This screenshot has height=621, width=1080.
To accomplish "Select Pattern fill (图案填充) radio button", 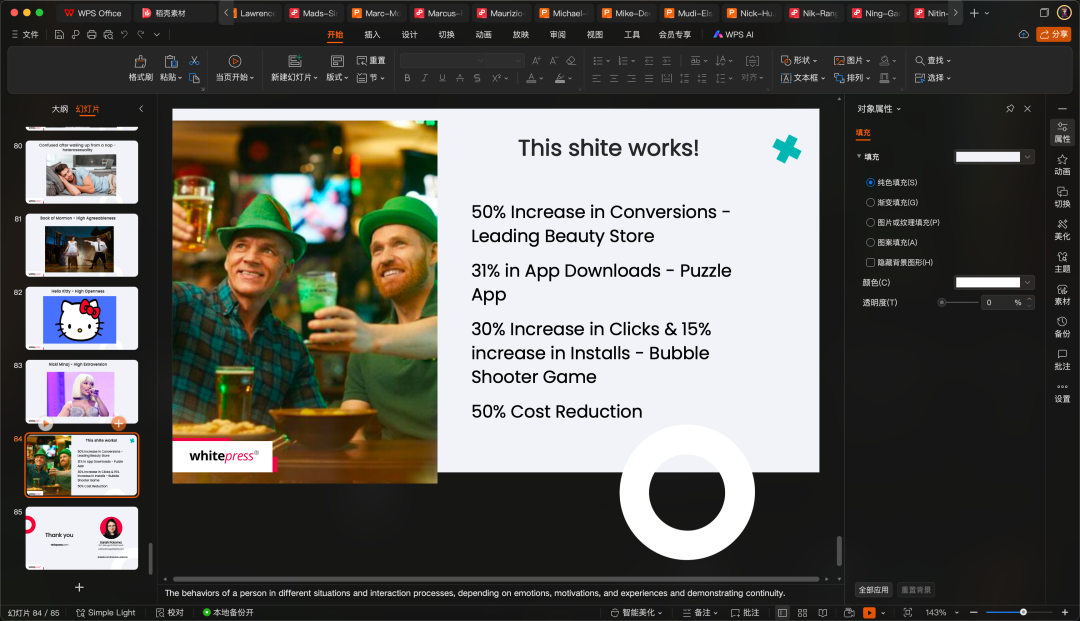I will tap(871, 242).
